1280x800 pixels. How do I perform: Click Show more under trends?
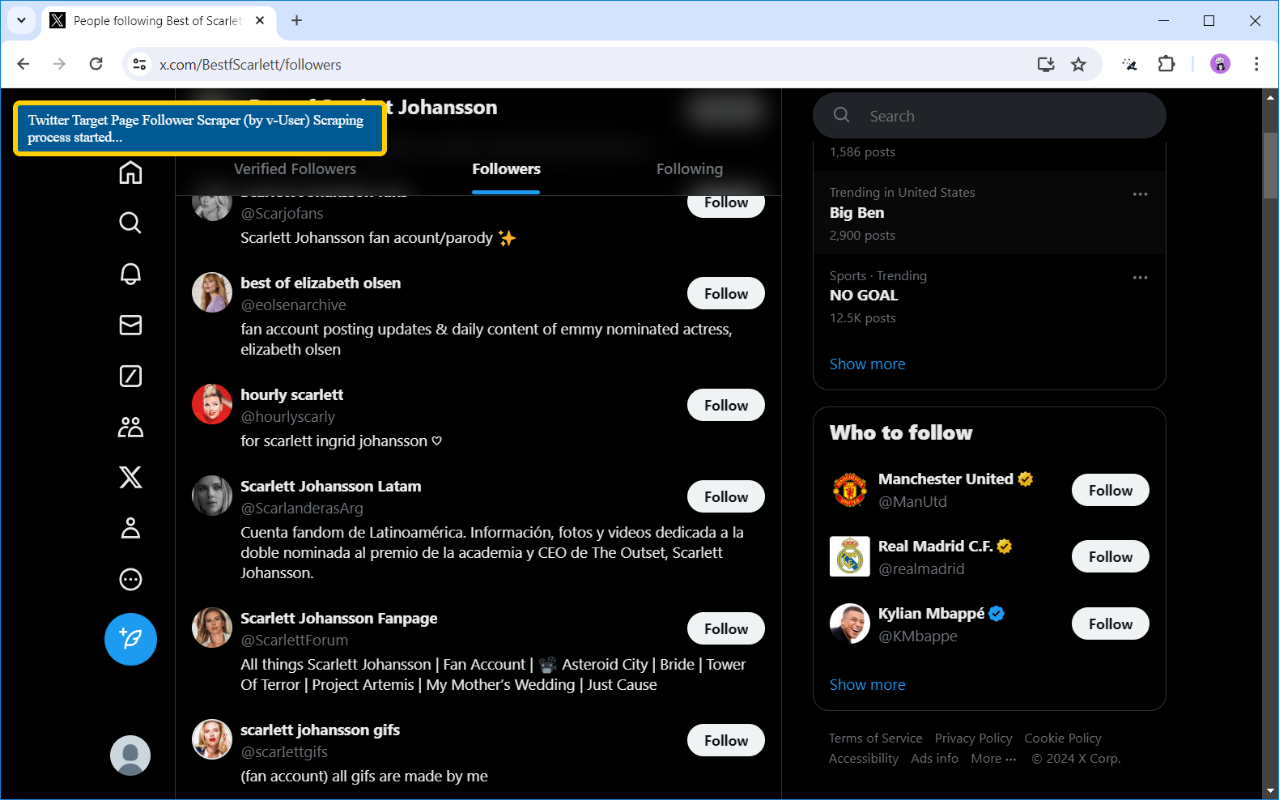point(867,364)
